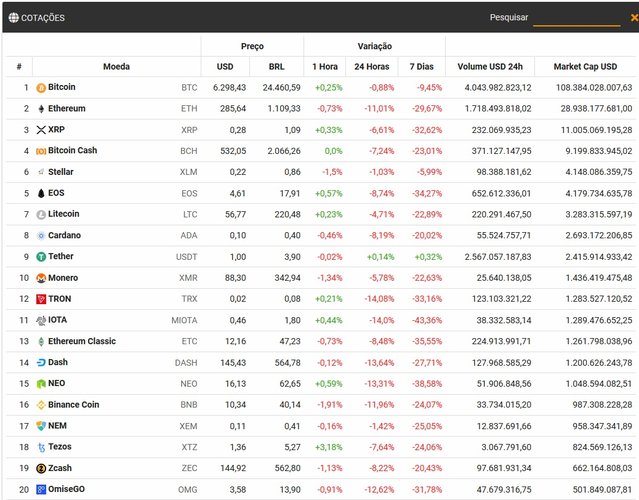639x500 pixels.
Task: Sort by the # rank column header
Action: [19, 66]
